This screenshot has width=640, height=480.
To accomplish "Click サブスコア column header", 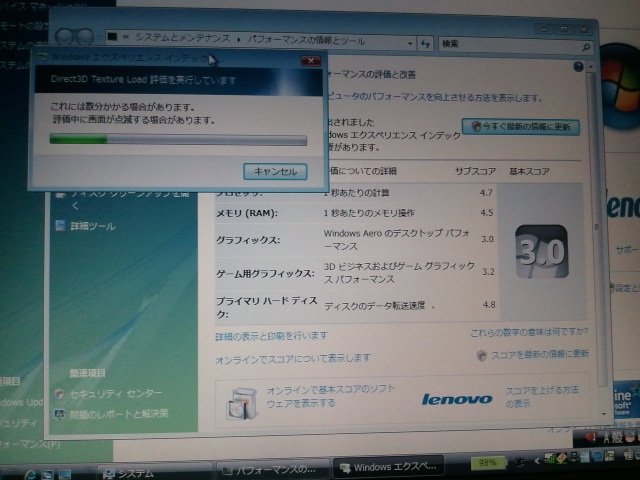I will [476, 171].
